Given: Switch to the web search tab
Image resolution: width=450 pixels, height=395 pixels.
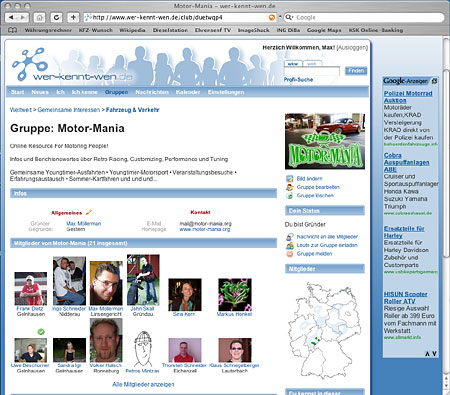Looking at the screenshot, I should click(312, 64).
